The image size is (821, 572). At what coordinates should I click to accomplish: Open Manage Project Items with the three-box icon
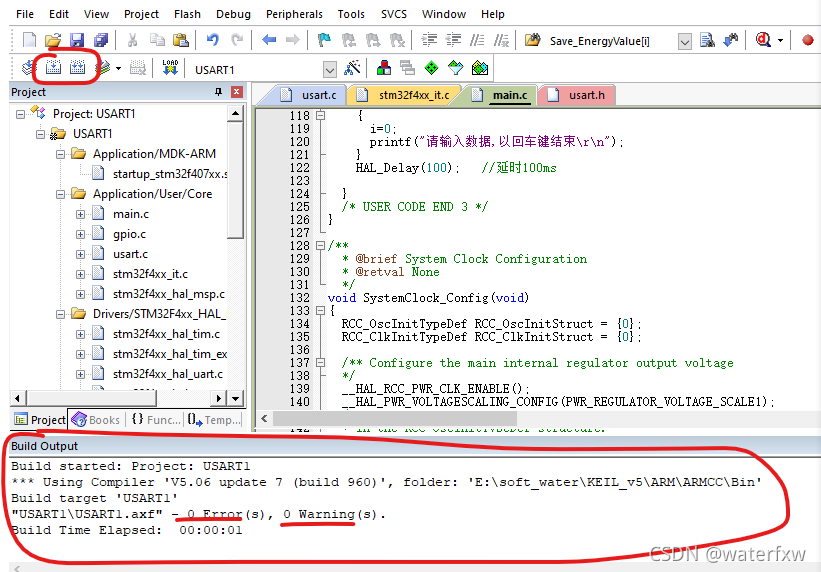[x=384, y=68]
